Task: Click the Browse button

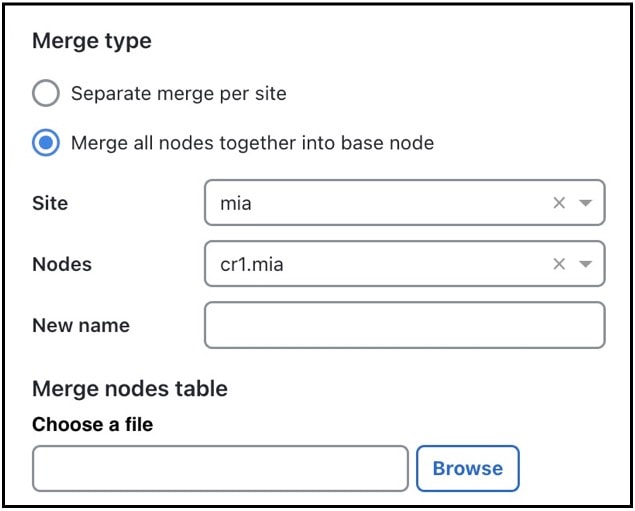Action: (x=468, y=468)
